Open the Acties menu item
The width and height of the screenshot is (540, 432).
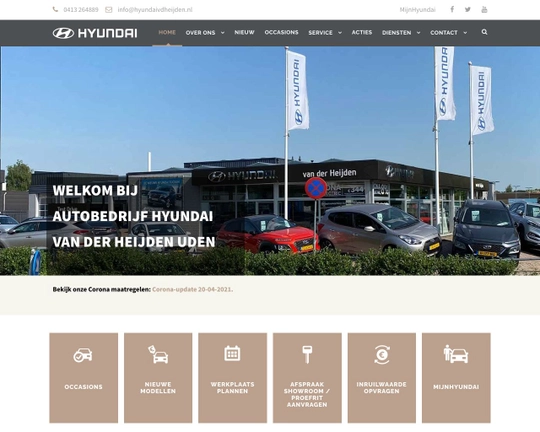click(x=362, y=32)
